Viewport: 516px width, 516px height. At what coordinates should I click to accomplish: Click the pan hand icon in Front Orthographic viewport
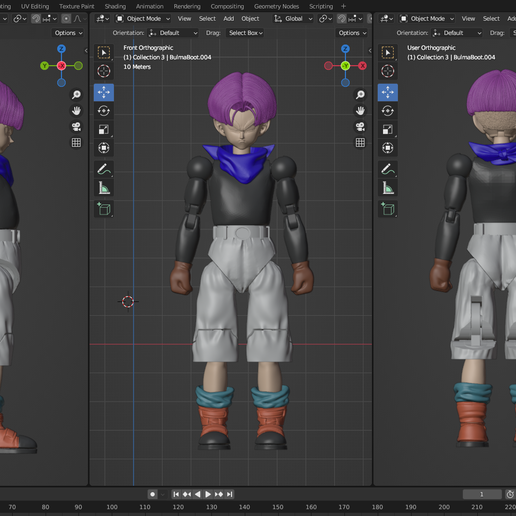360,111
